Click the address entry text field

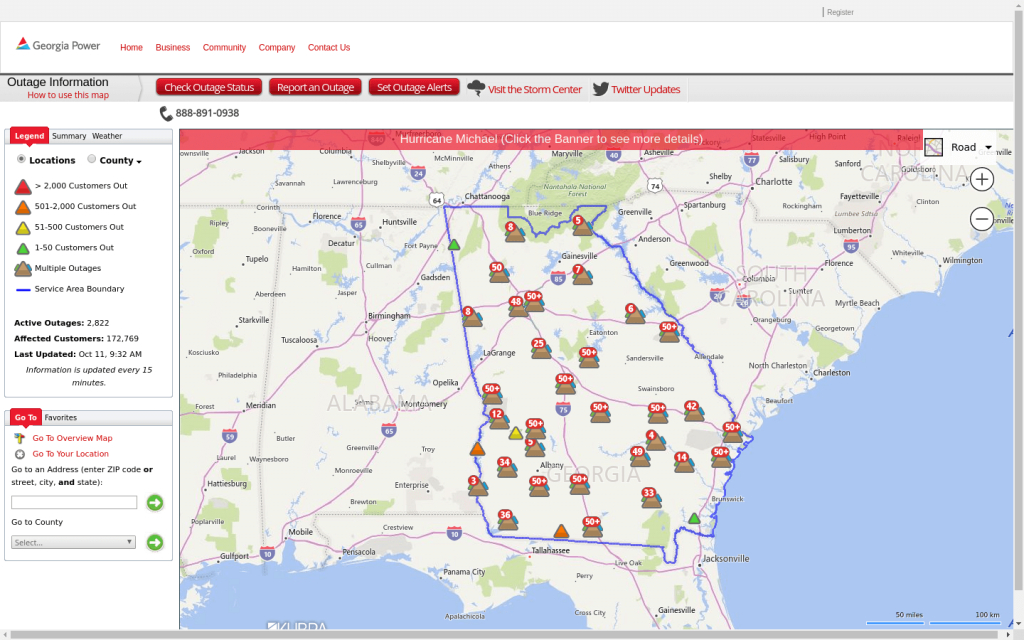74,502
